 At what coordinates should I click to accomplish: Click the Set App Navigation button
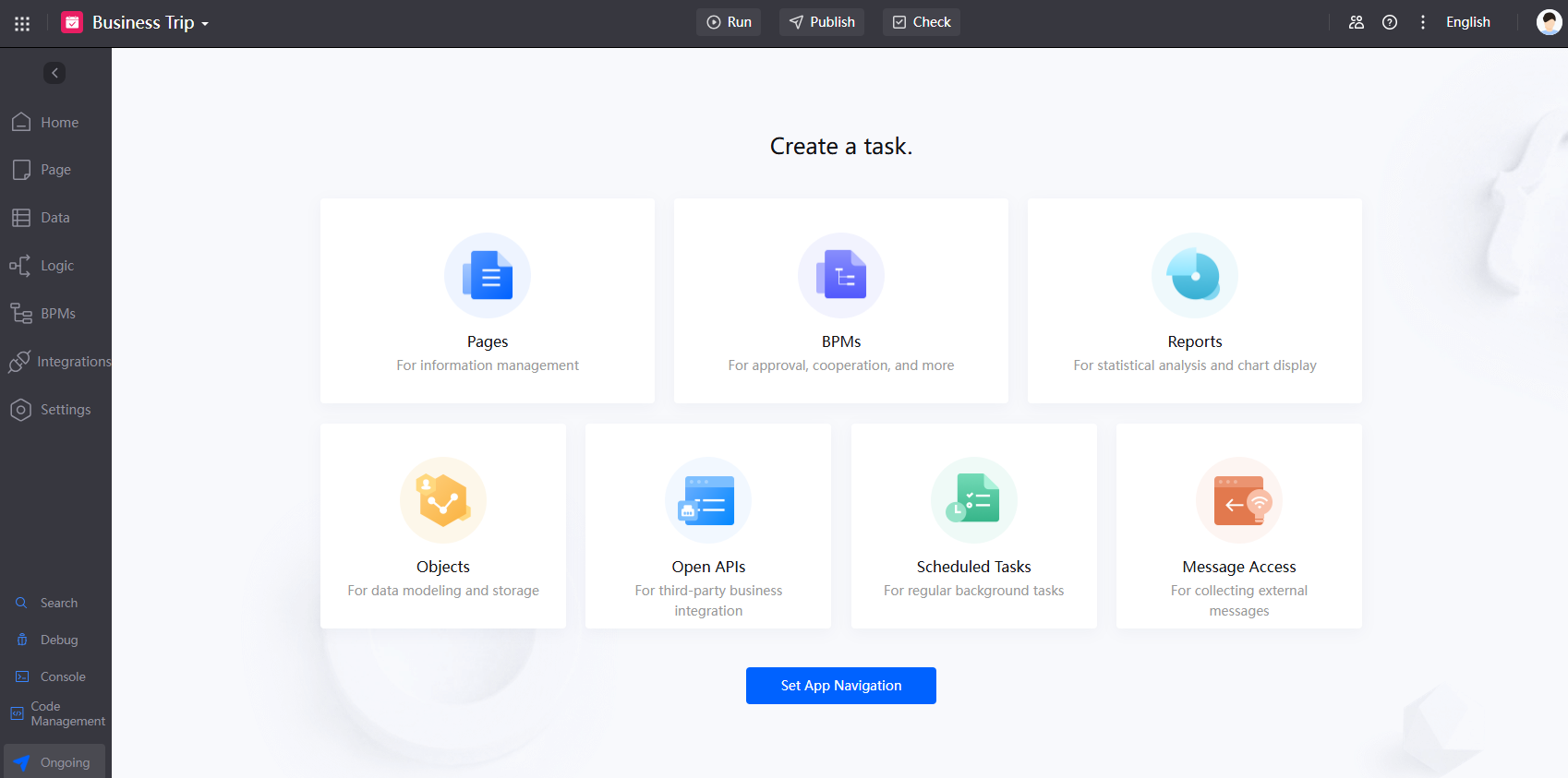point(840,686)
